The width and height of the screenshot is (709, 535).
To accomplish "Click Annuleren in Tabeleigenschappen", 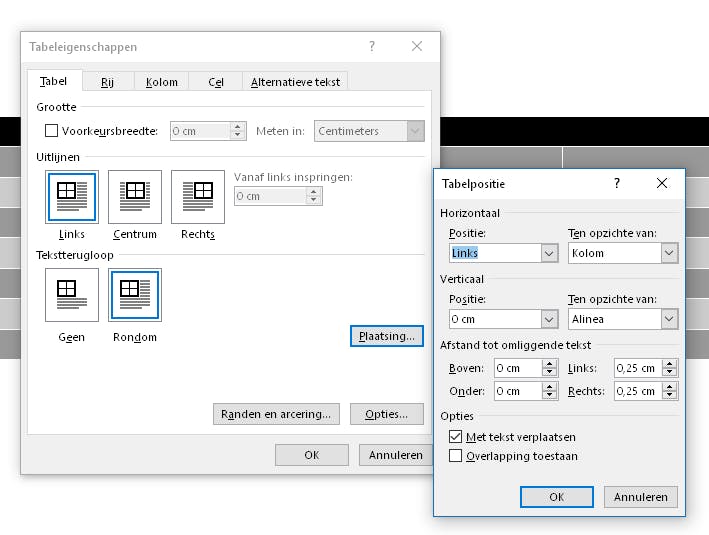I will pyautogui.click(x=396, y=455).
